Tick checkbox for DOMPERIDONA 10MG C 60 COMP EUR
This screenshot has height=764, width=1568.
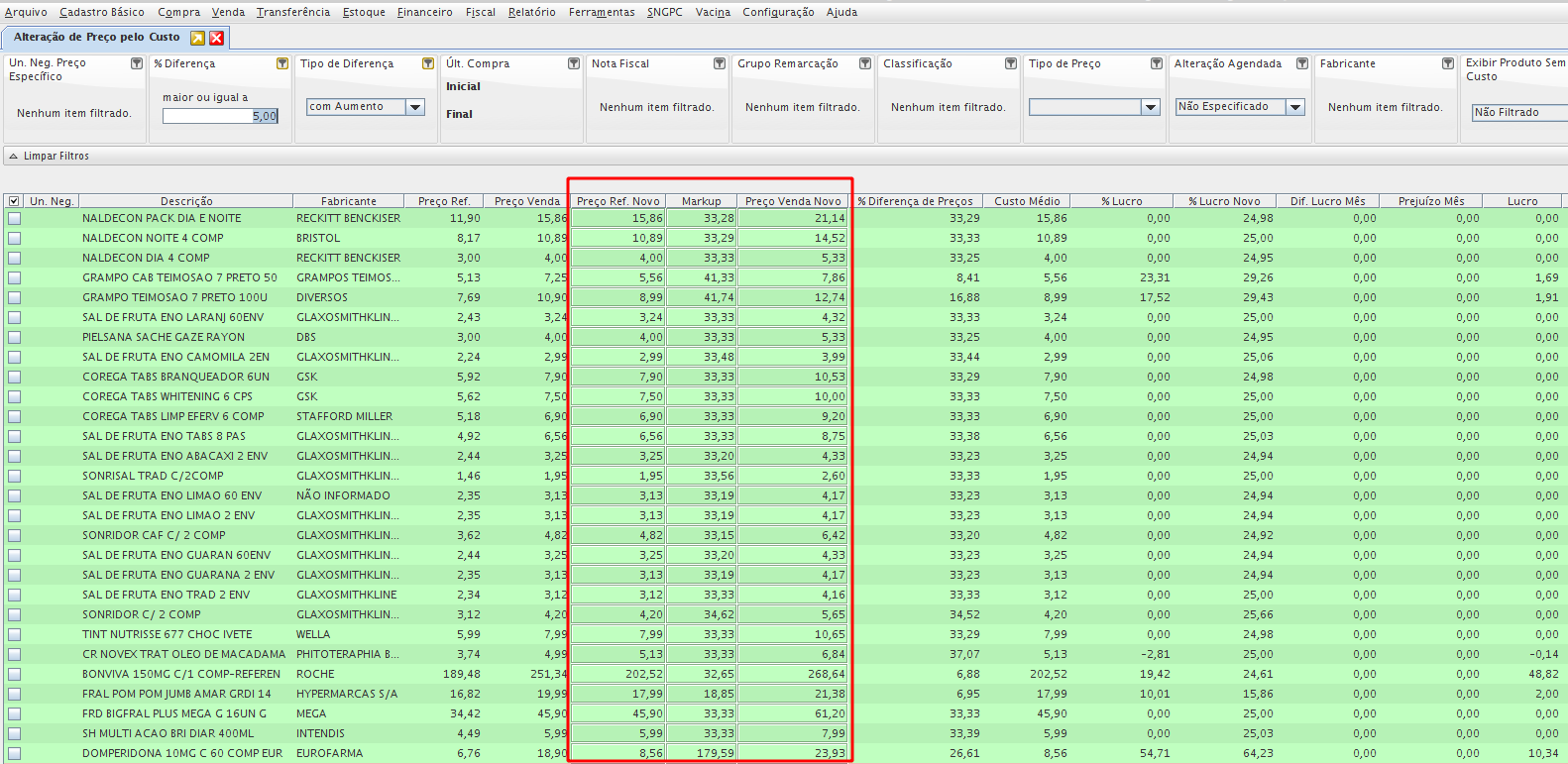click(14, 753)
